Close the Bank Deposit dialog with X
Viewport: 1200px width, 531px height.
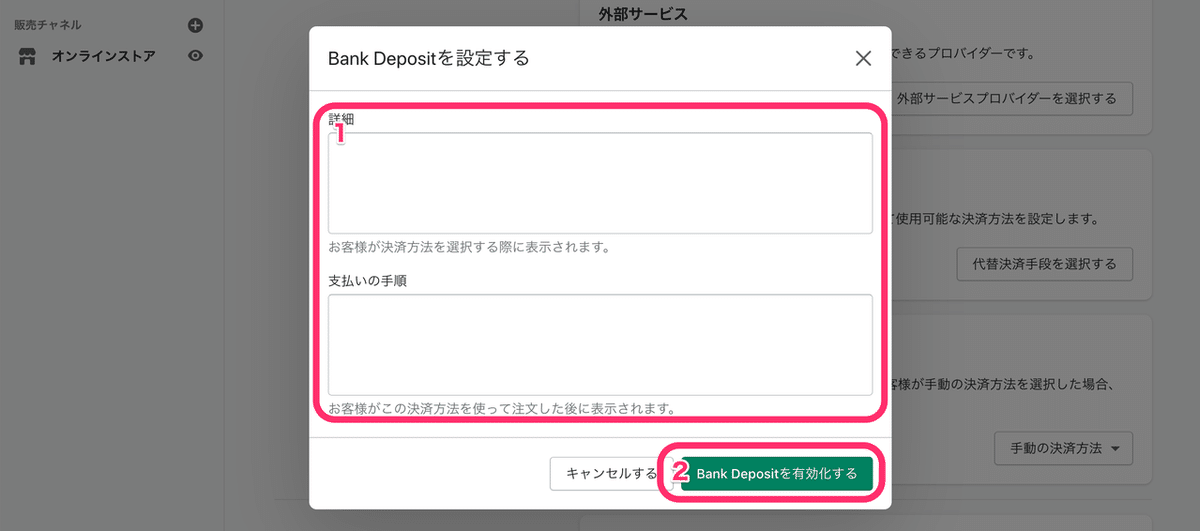click(x=864, y=58)
